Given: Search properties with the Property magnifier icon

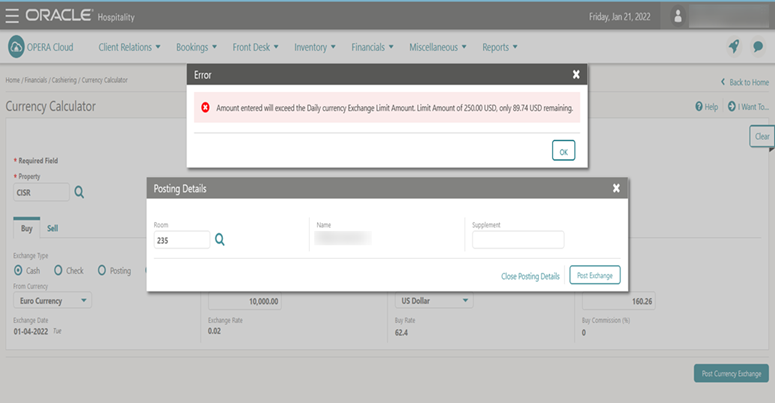Looking at the screenshot, I should click(x=79, y=192).
